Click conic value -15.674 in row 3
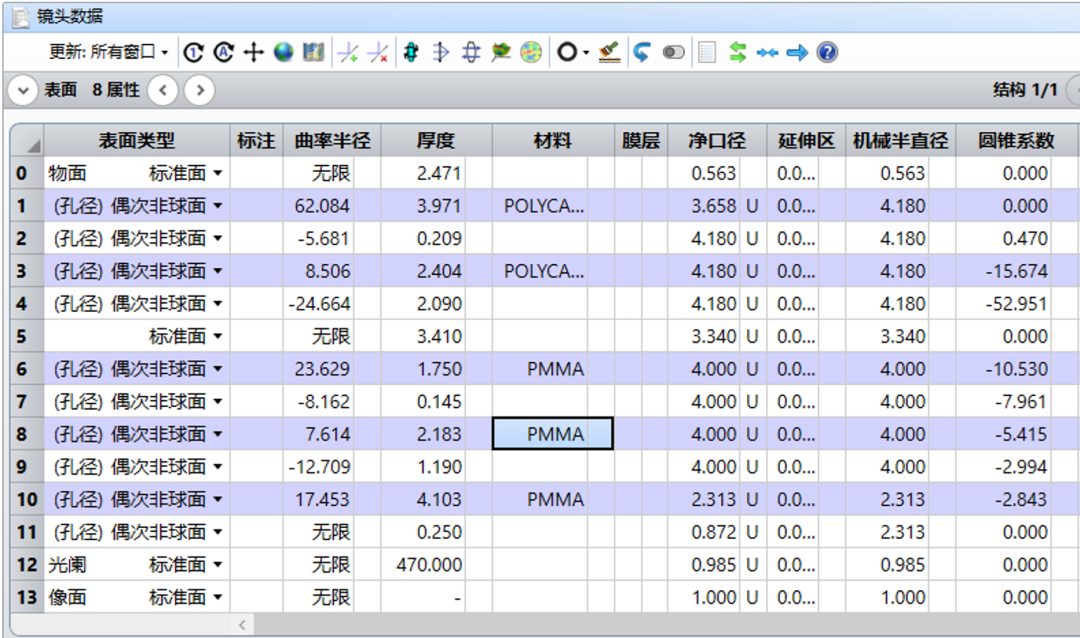 (1017, 271)
